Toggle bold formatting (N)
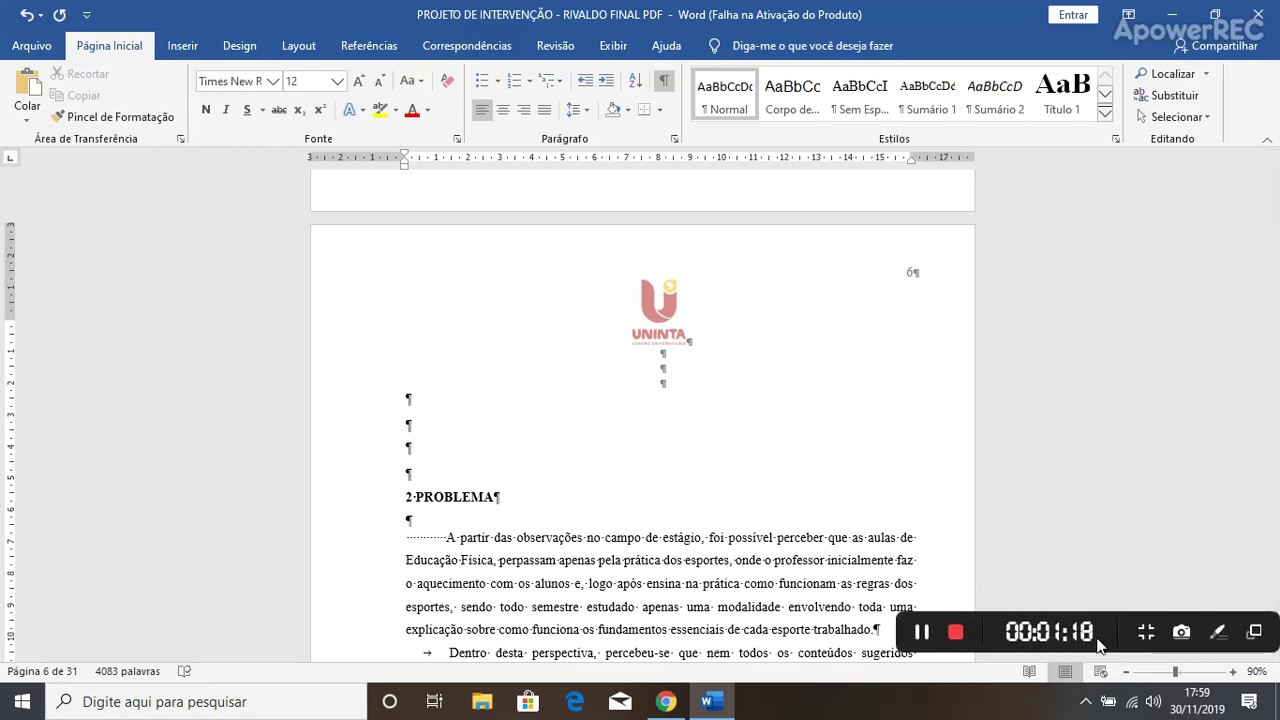 coord(206,110)
